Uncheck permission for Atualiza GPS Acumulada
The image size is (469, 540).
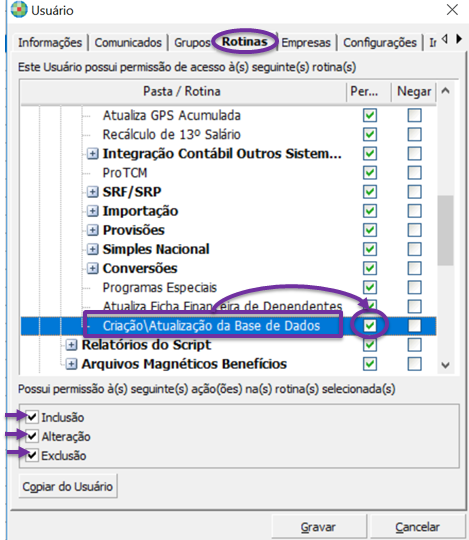tap(370, 115)
